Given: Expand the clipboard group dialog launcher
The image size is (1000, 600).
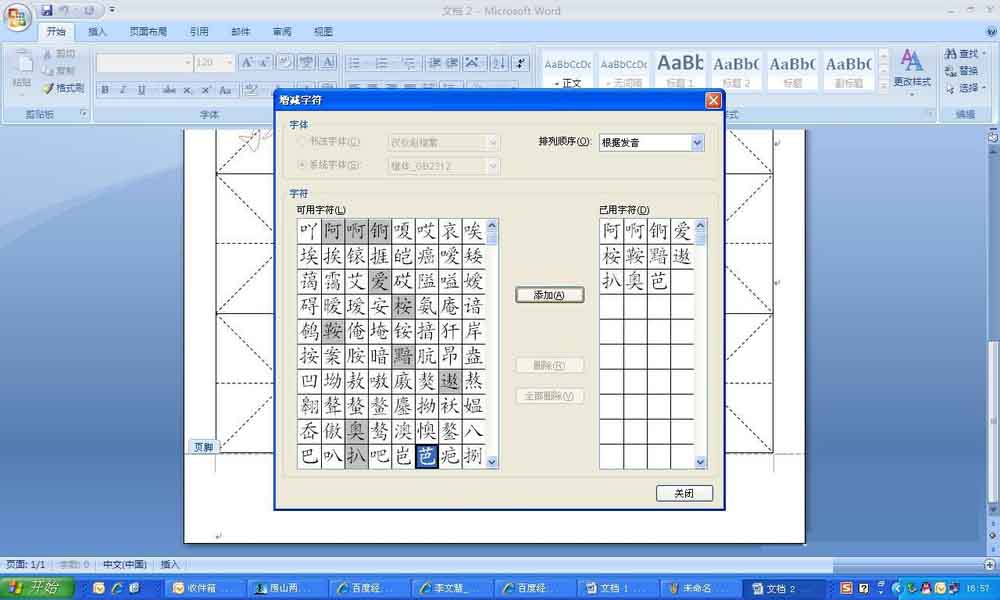Looking at the screenshot, I should pyautogui.click(x=83, y=113).
